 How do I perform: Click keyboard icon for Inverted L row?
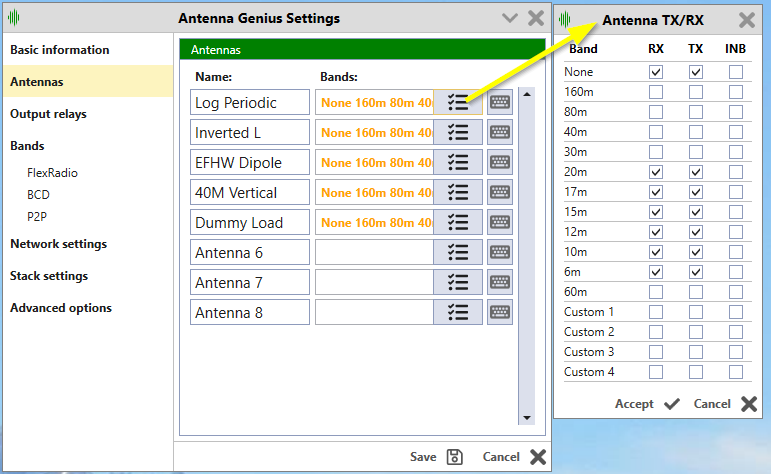point(500,132)
